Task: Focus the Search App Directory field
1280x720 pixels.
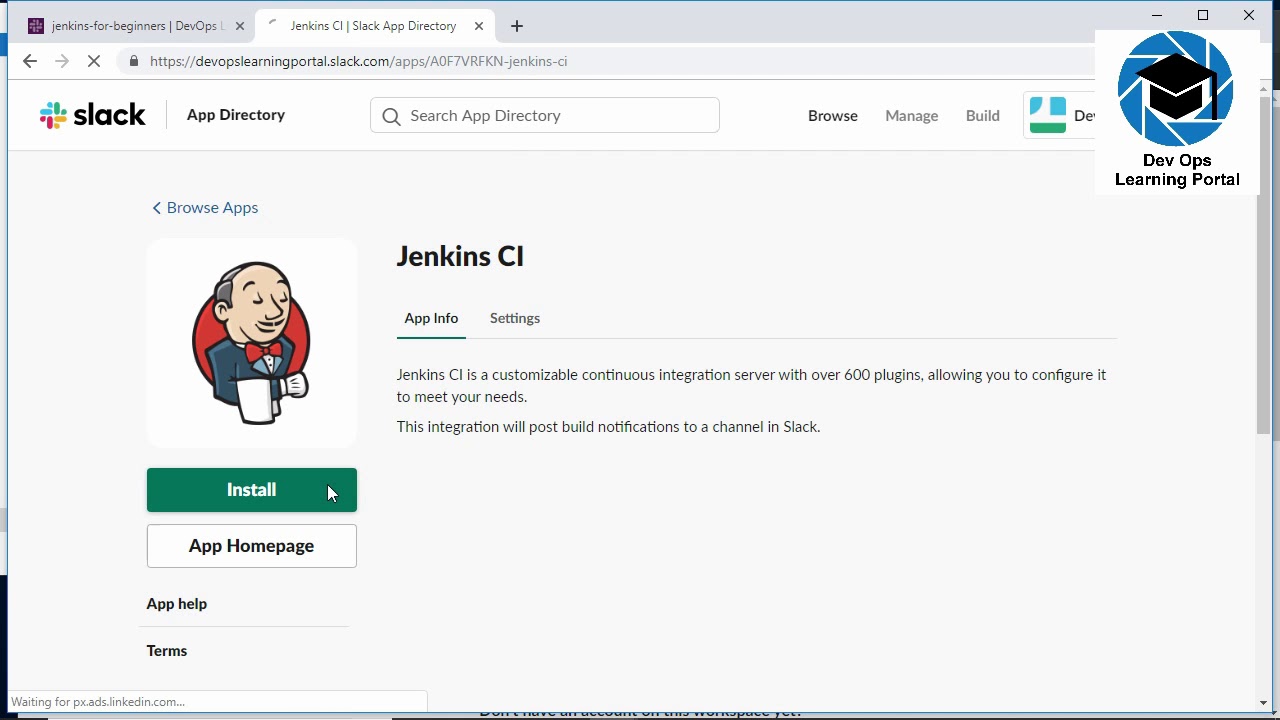Action: pos(545,116)
